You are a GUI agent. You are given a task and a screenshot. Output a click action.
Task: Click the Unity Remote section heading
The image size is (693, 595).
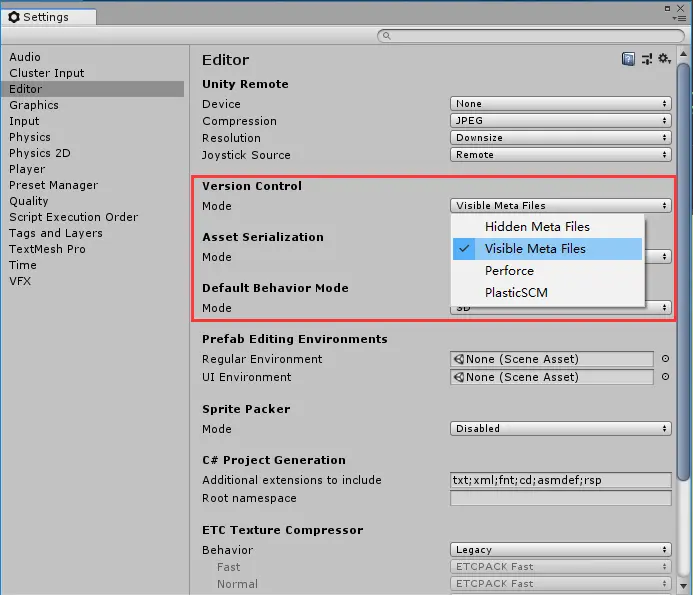245,84
